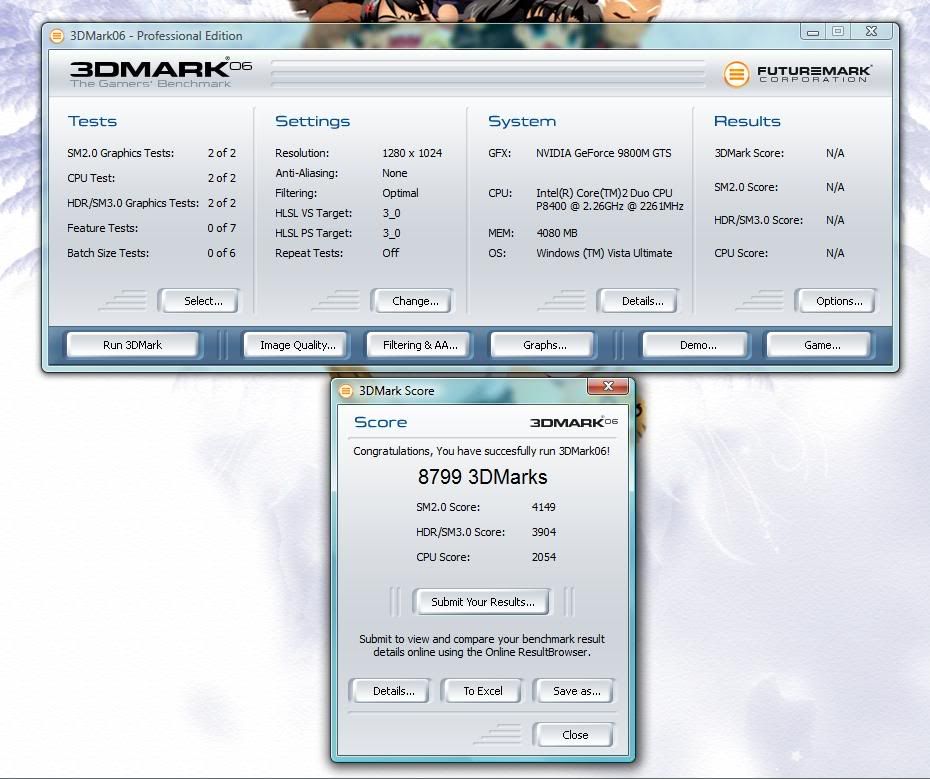Minimize the 3DMark06 main window

tap(813, 32)
